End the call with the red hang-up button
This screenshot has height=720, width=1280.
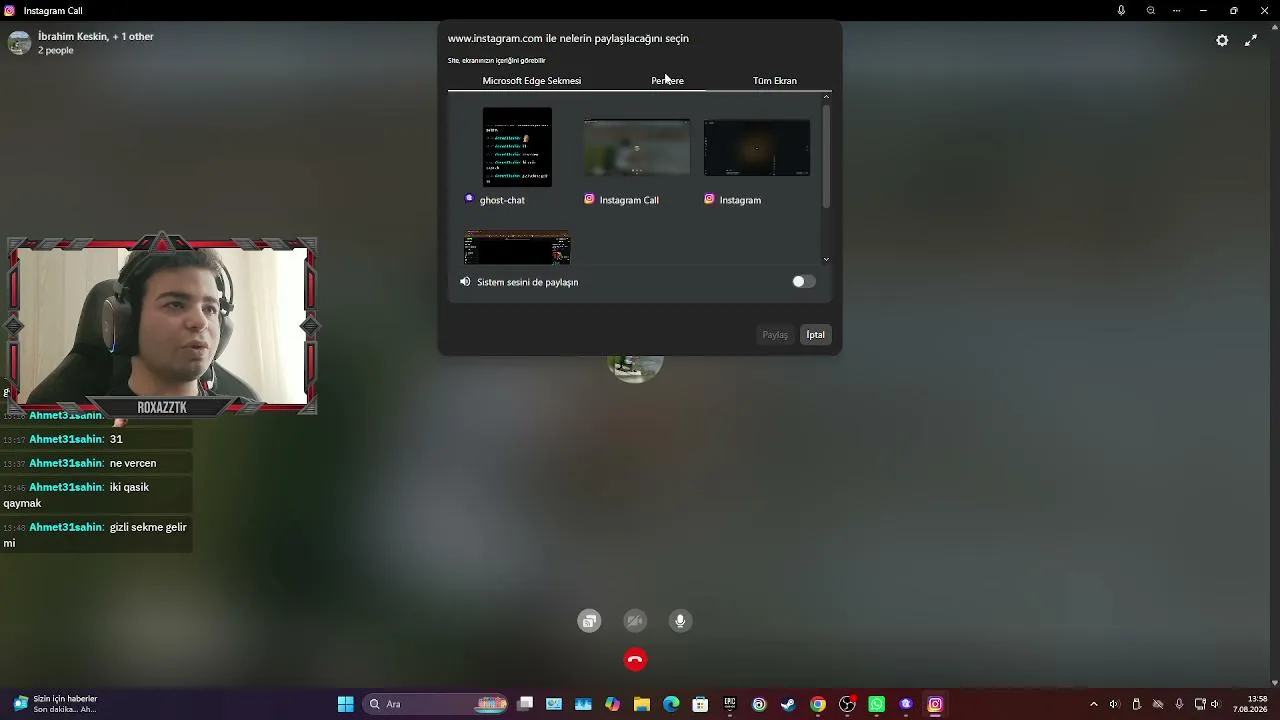635,660
